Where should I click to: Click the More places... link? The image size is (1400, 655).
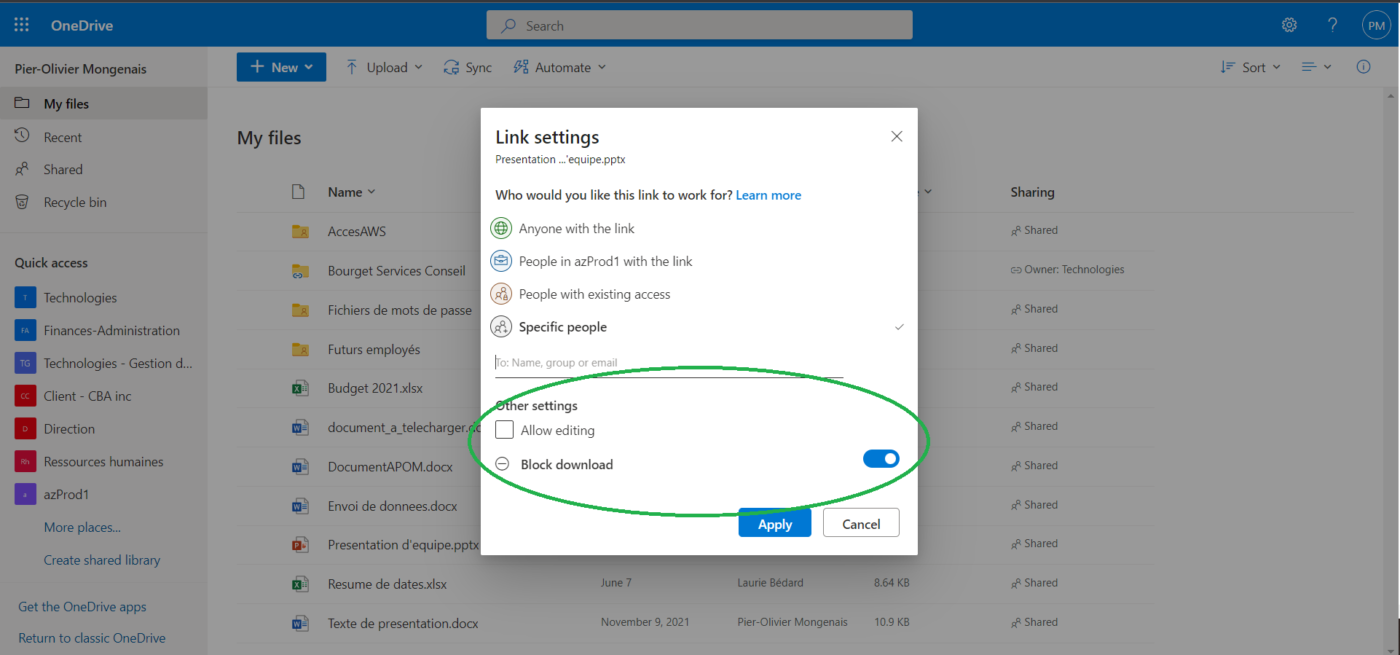point(82,527)
